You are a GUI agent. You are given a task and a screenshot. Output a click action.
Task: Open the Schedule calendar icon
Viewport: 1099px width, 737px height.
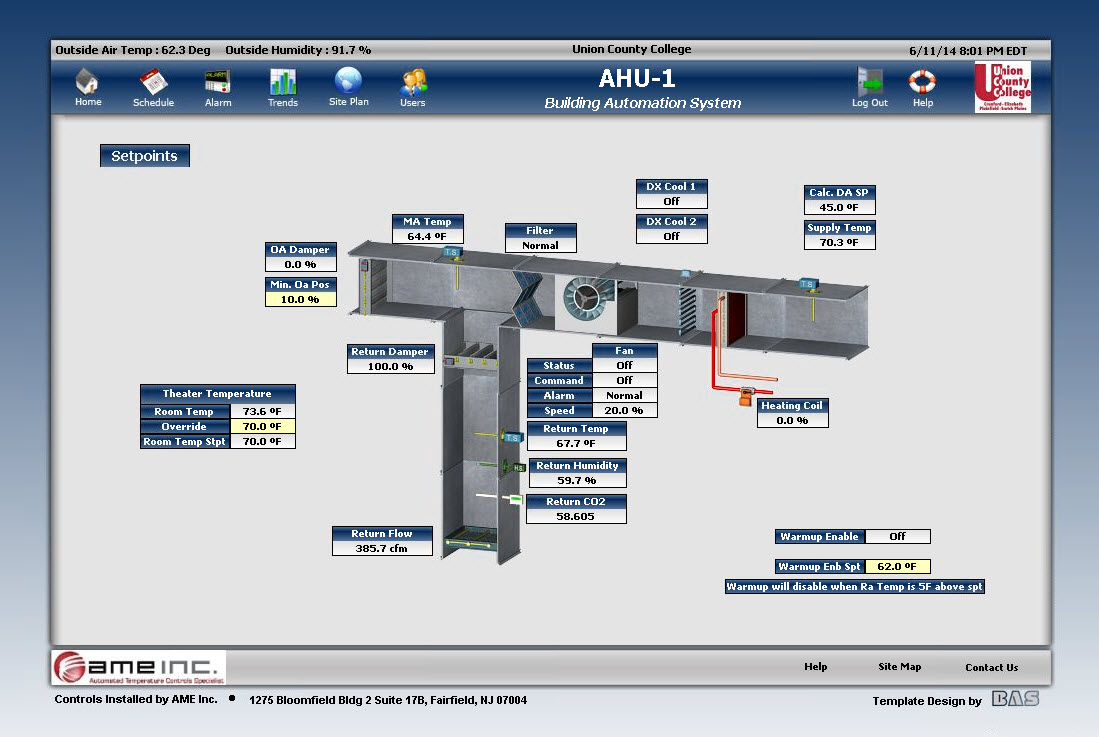[x=153, y=82]
